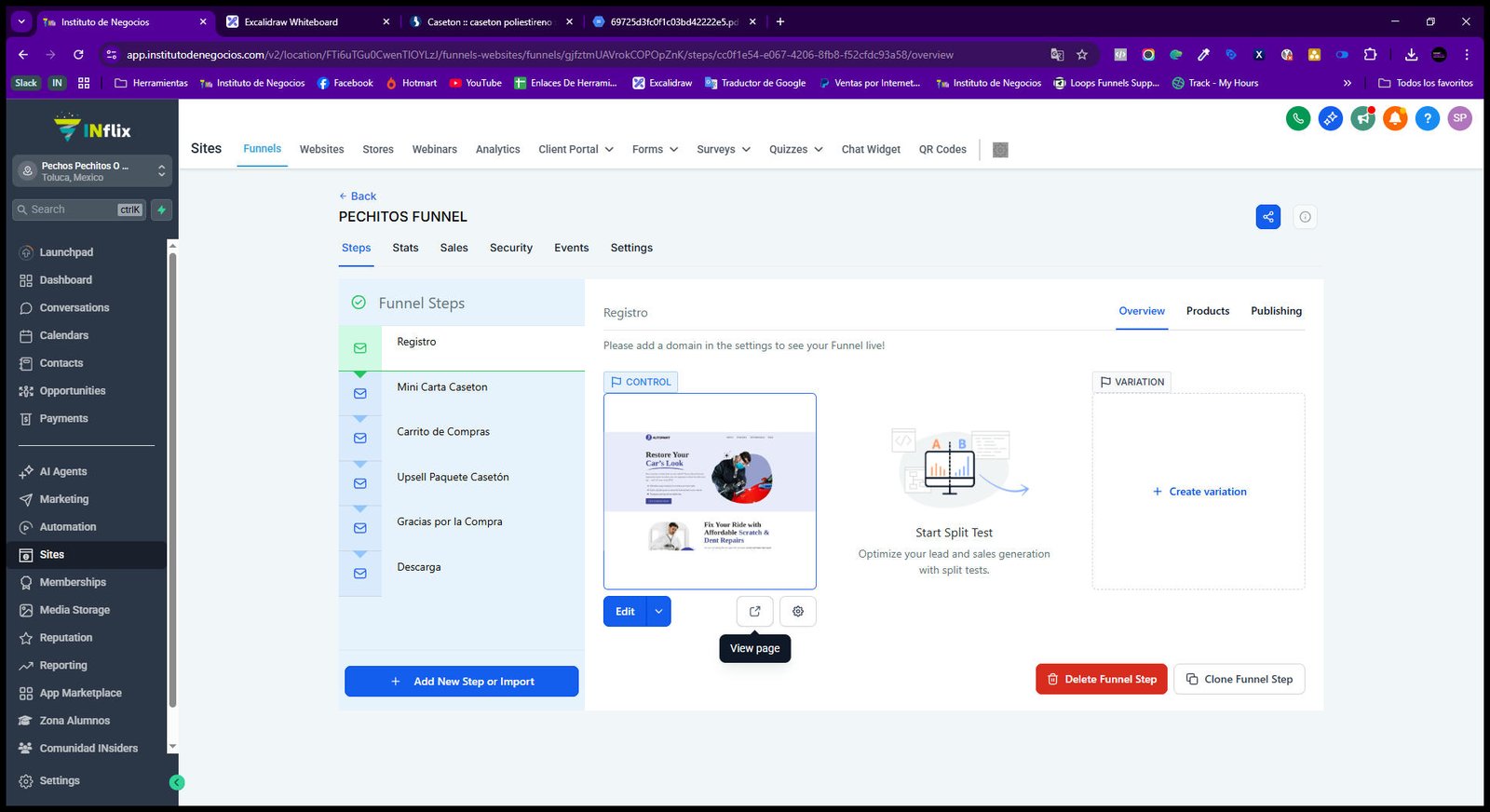
Task: Click the Delete Funnel Step button
Action: (x=1101, y=679)
